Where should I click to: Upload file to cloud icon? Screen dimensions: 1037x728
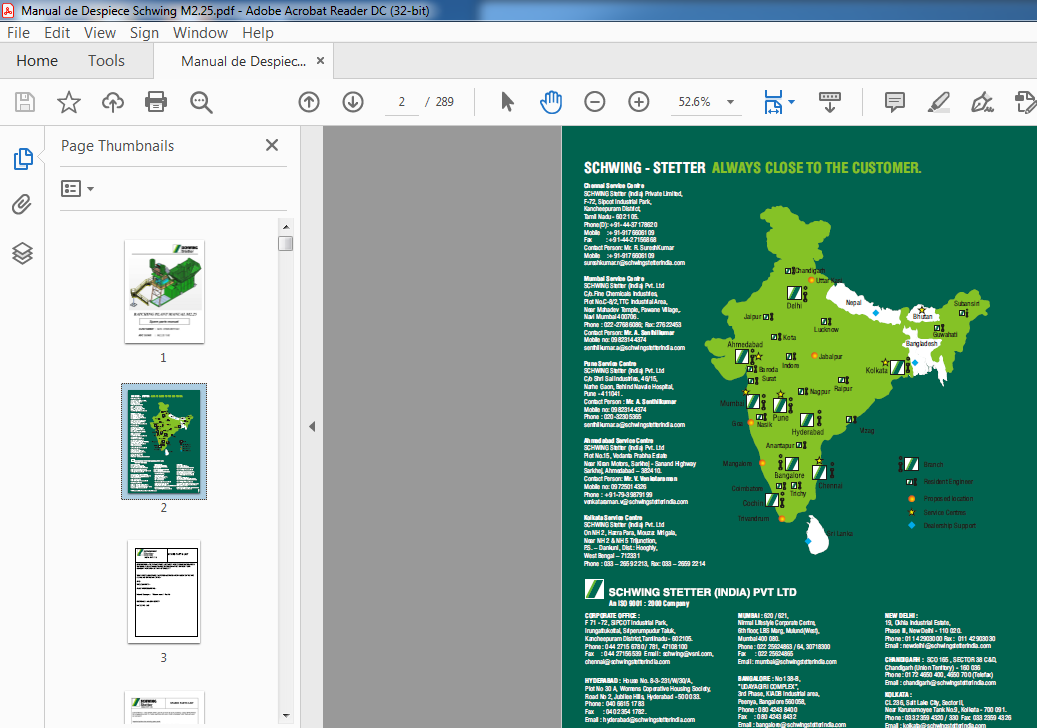(112, 102)
